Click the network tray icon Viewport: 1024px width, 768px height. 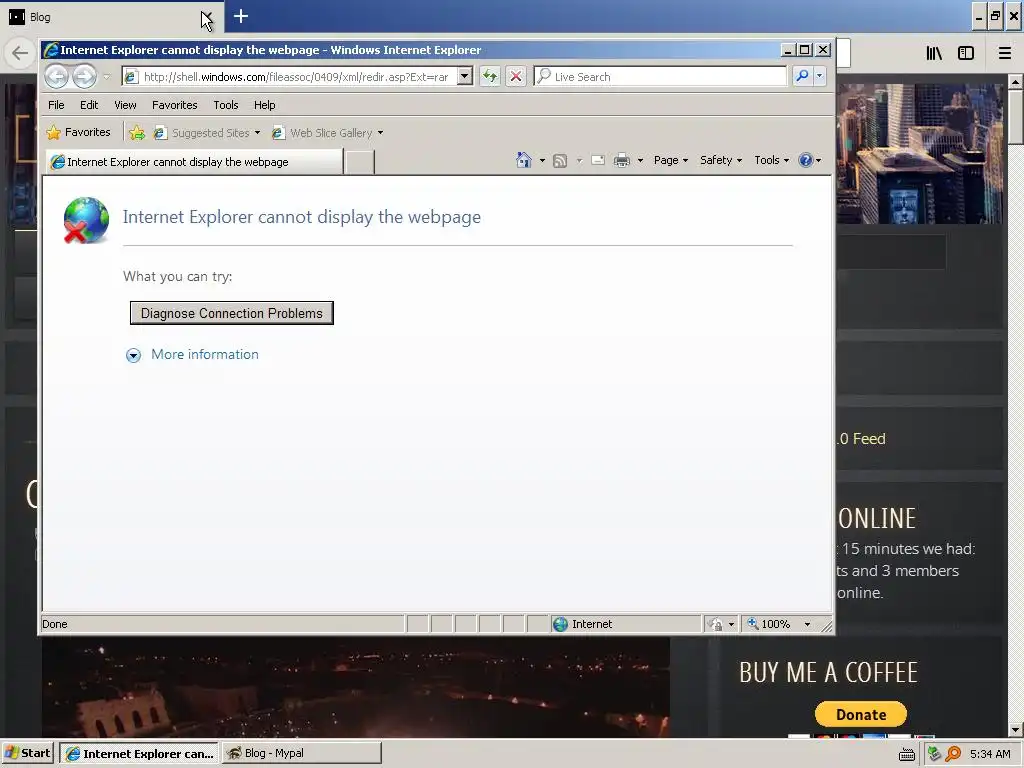935,754
